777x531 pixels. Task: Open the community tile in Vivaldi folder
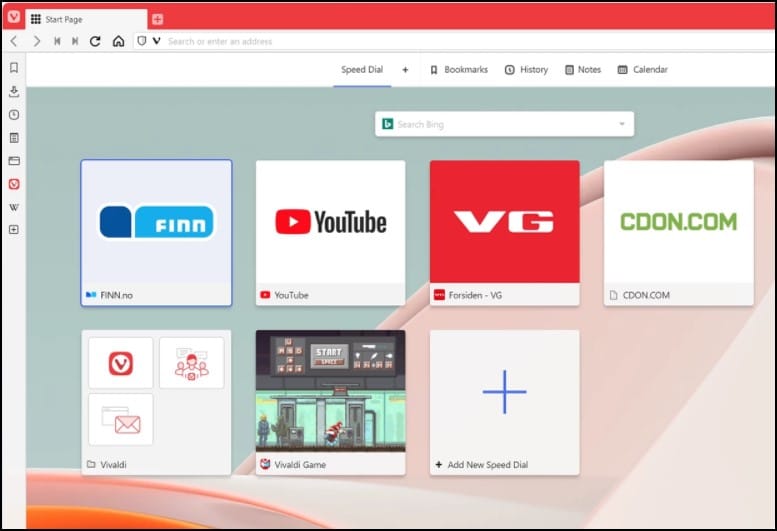click(192, 363)
